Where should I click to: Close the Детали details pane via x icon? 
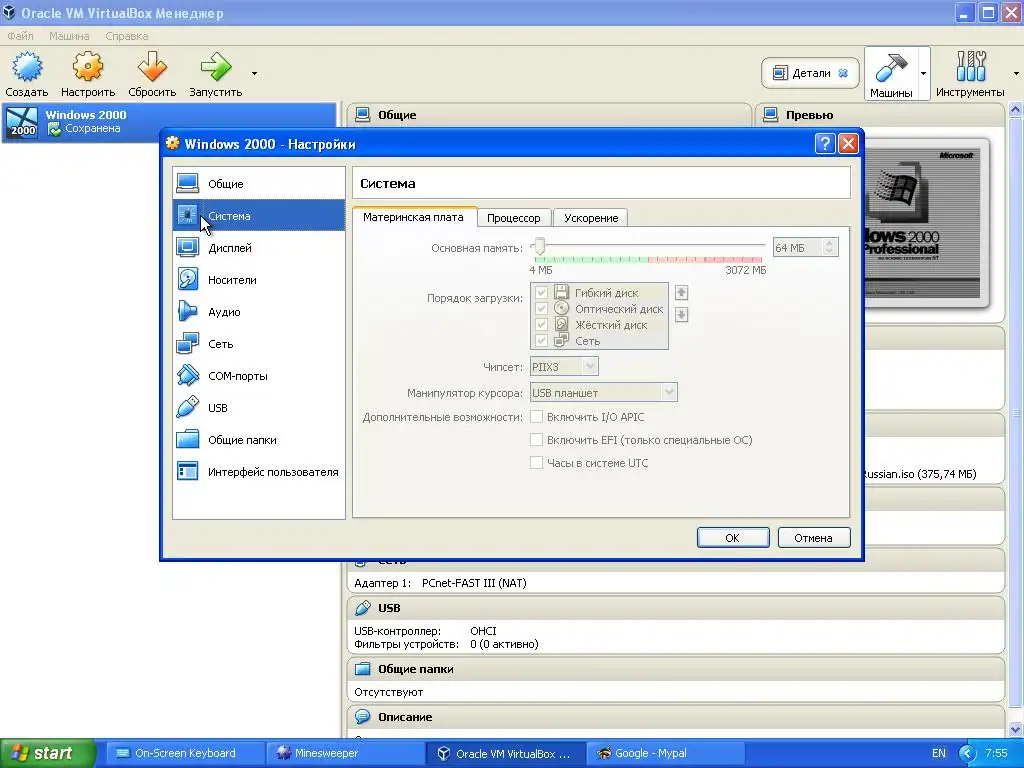point(843,73)
